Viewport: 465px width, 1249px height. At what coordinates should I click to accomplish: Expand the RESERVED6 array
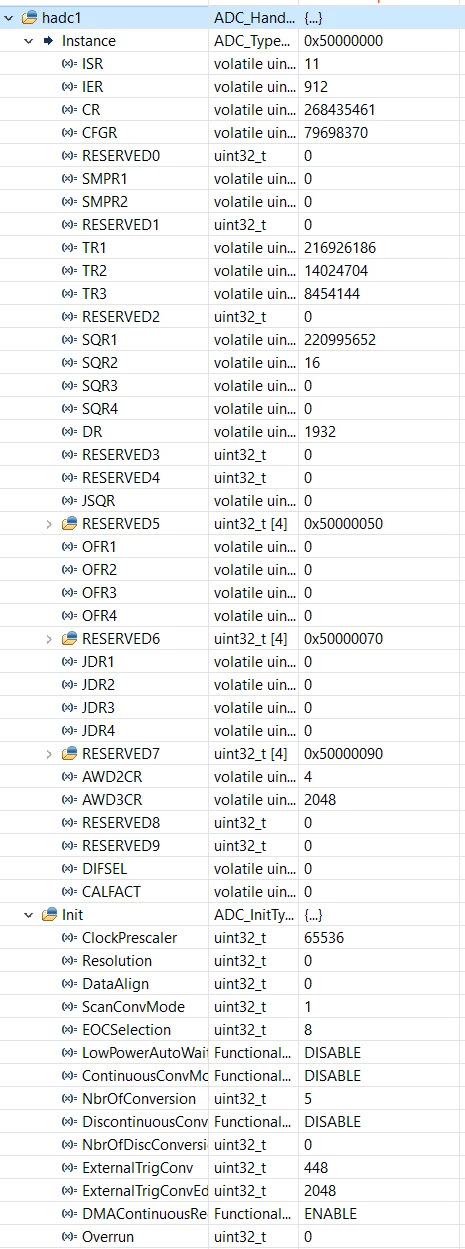(49, 639)
